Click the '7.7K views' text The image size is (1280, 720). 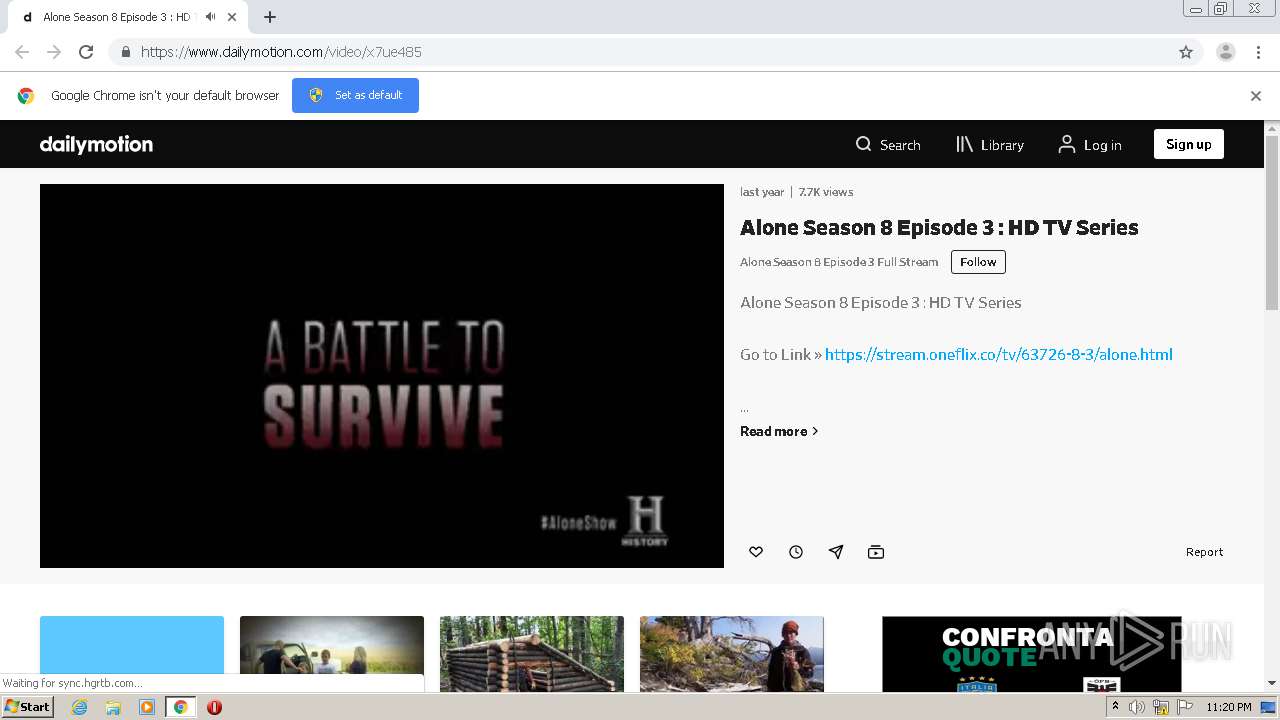(826, 192)
